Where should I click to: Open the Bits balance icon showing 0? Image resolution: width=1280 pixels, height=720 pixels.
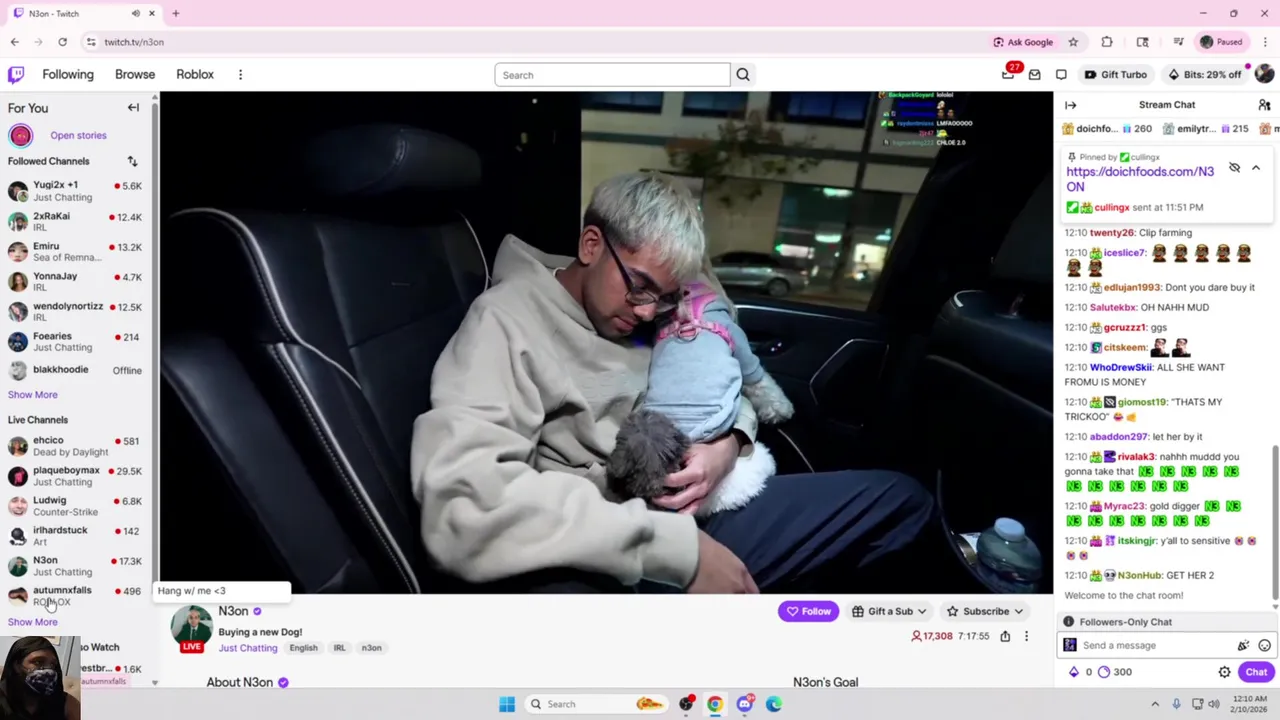coord(1081,672)
